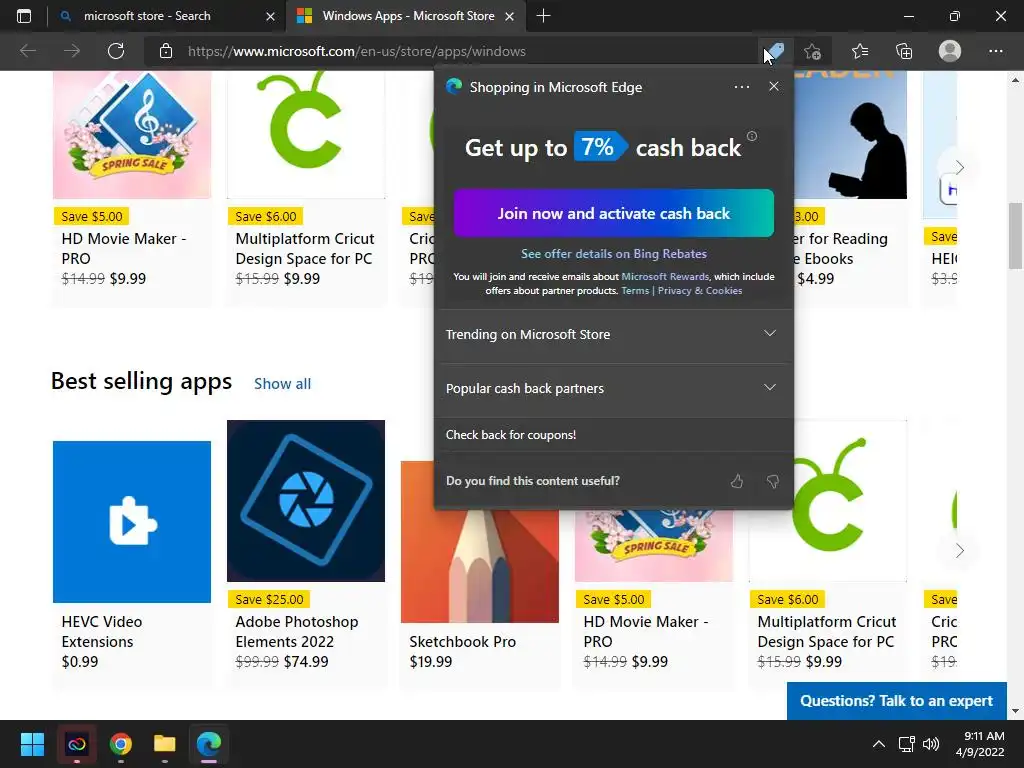Viewport: 1024px width, 768px height.
Task: Close the Shopping in Microsoft Edge panel
Action: click(x=774, y=86)
